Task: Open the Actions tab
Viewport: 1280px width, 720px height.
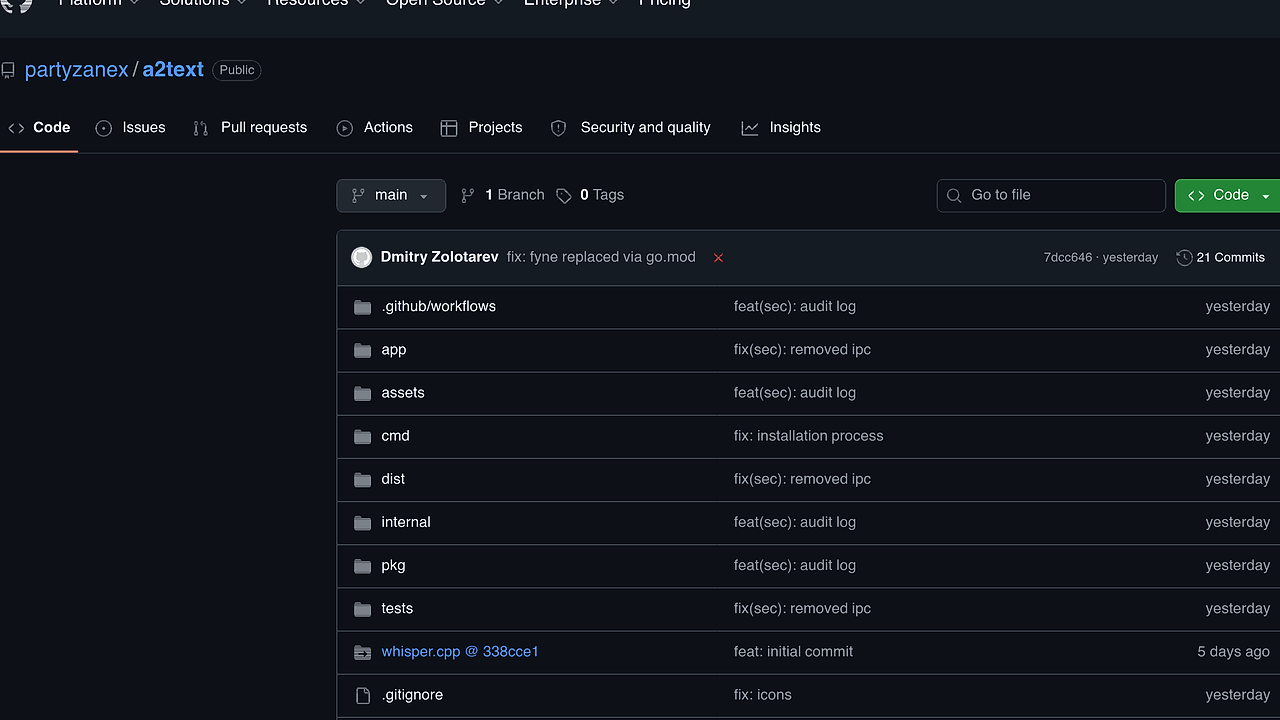Action: pyautogui.click(x=375, y=128)
